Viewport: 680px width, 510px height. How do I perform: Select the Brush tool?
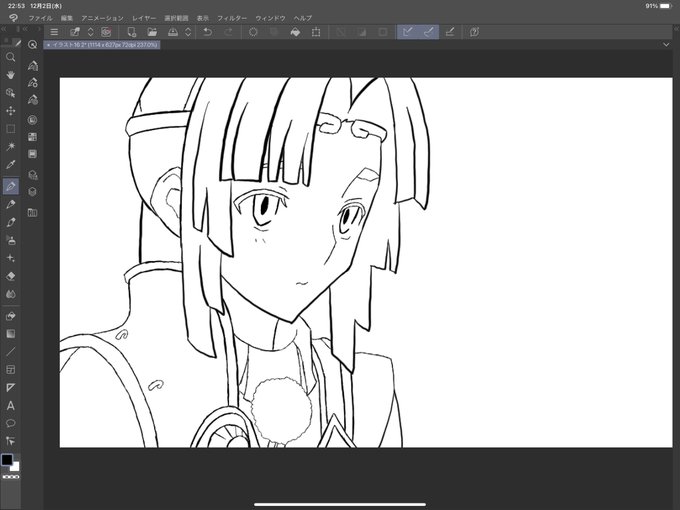tap(11, 222)
